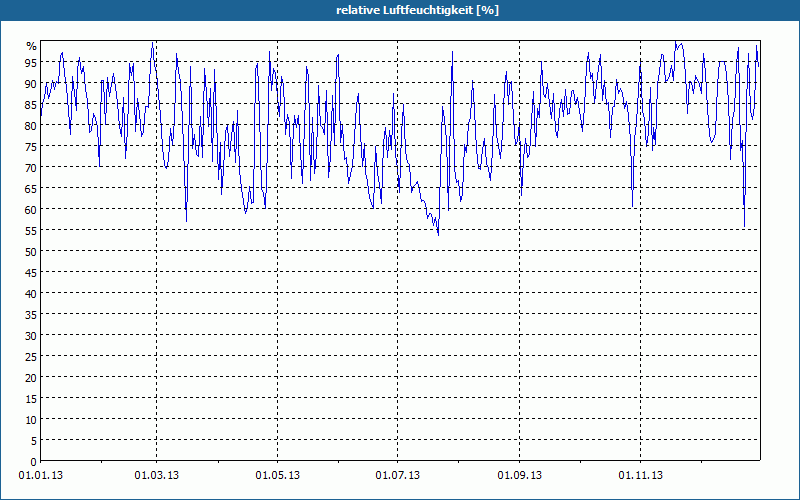Click the 01.09.13 date label

tap(519, 476)
